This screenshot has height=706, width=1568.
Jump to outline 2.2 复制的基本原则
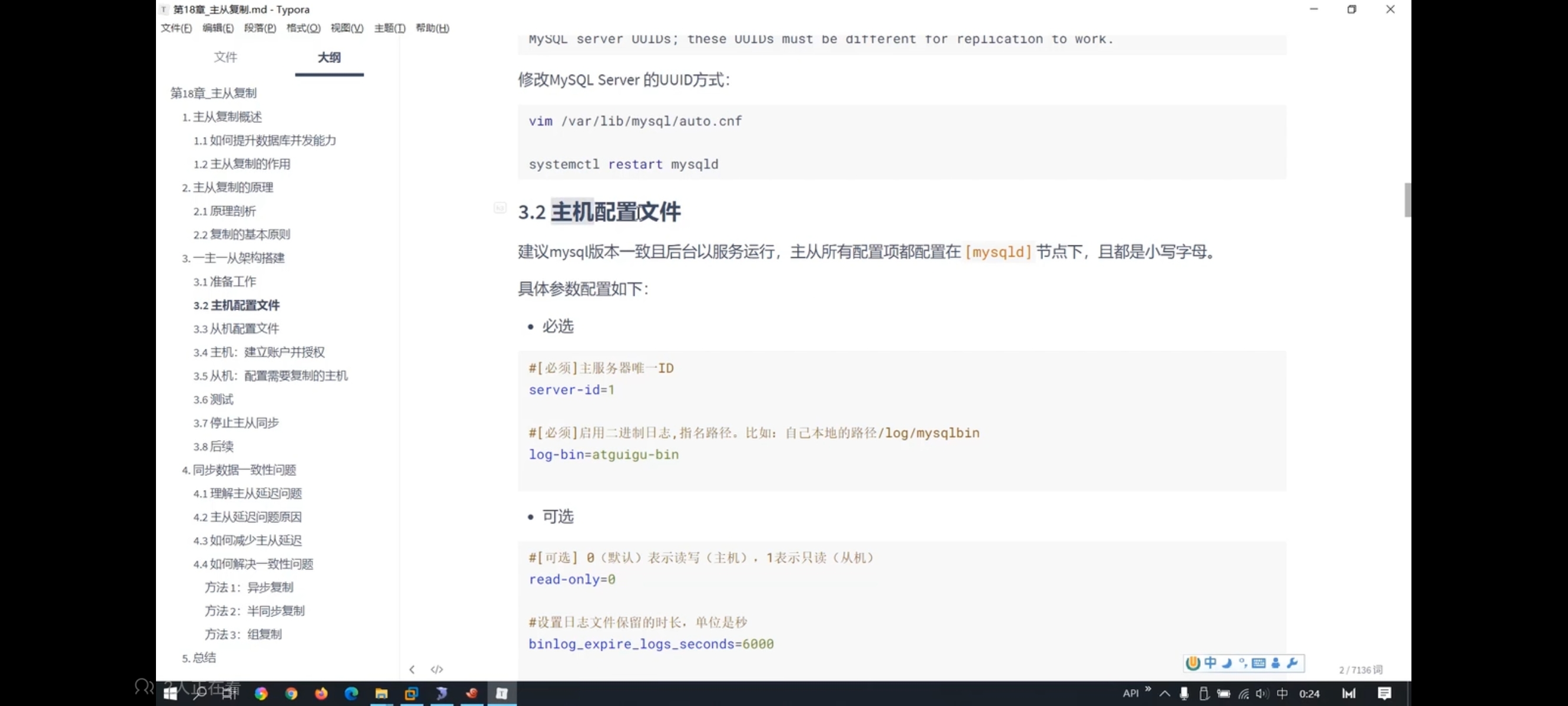point(242,234)
